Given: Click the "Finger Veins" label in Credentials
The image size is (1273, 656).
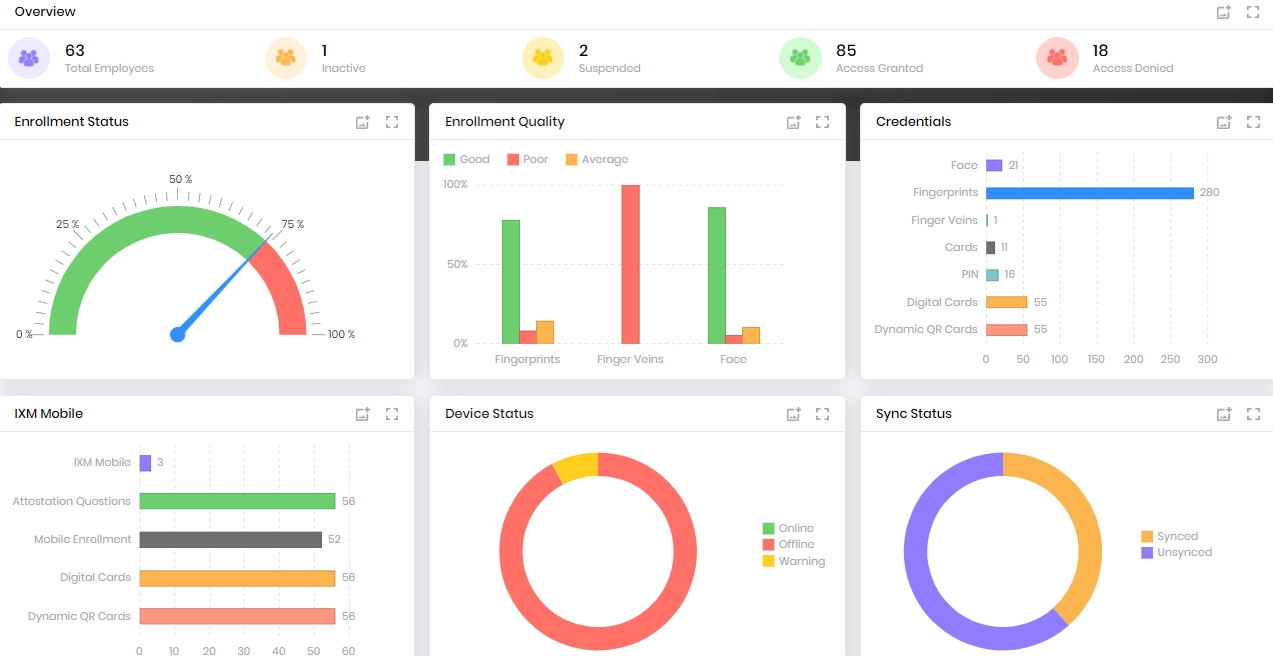Looking at the screenshot, I should coord(944,220).
